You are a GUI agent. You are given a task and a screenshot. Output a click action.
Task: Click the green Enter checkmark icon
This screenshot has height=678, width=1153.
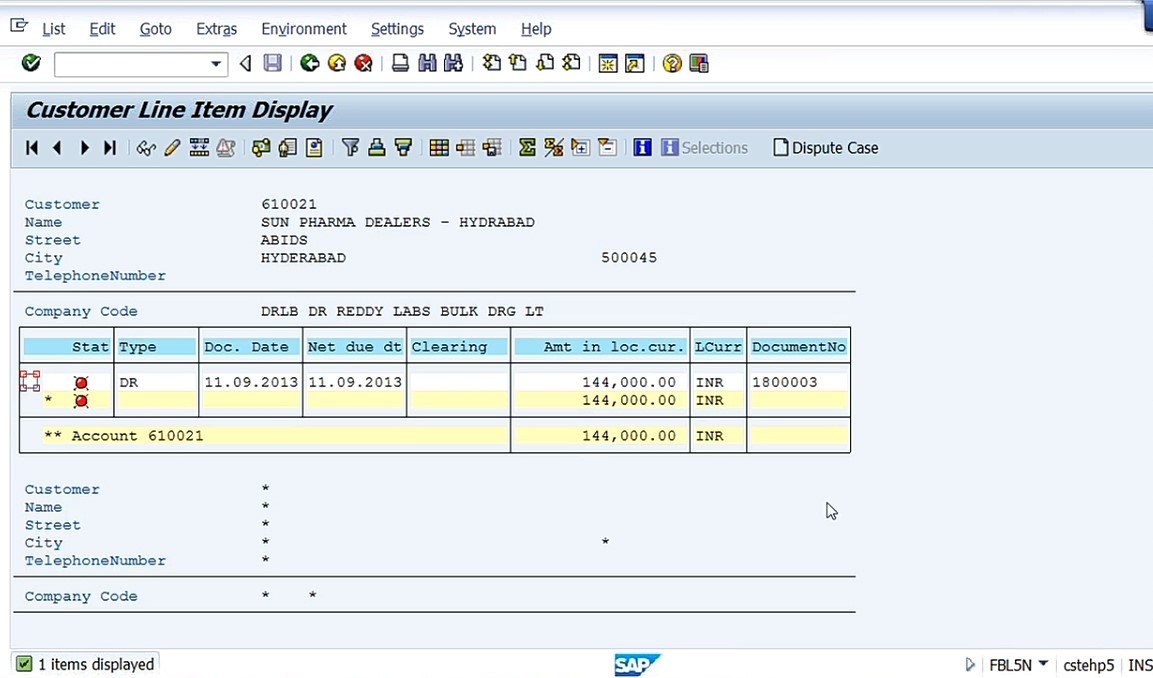31,63
